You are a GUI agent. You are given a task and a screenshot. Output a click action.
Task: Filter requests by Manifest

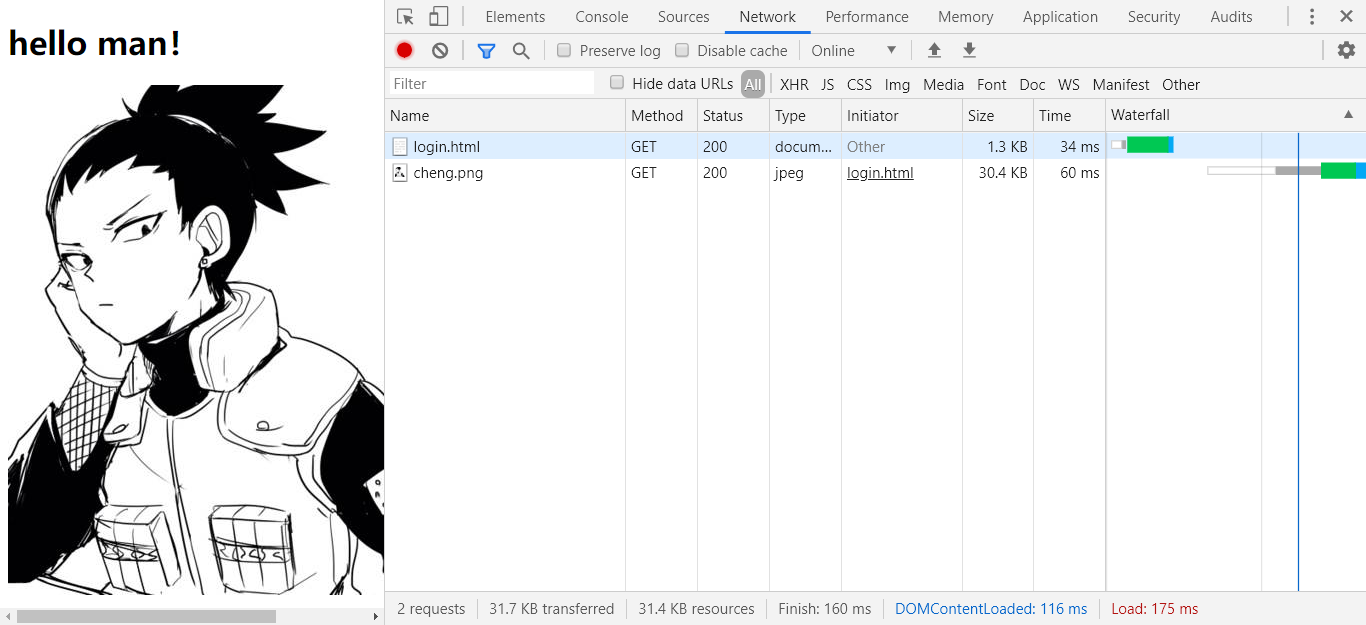pyautogui.click(x=1121, y=85)
